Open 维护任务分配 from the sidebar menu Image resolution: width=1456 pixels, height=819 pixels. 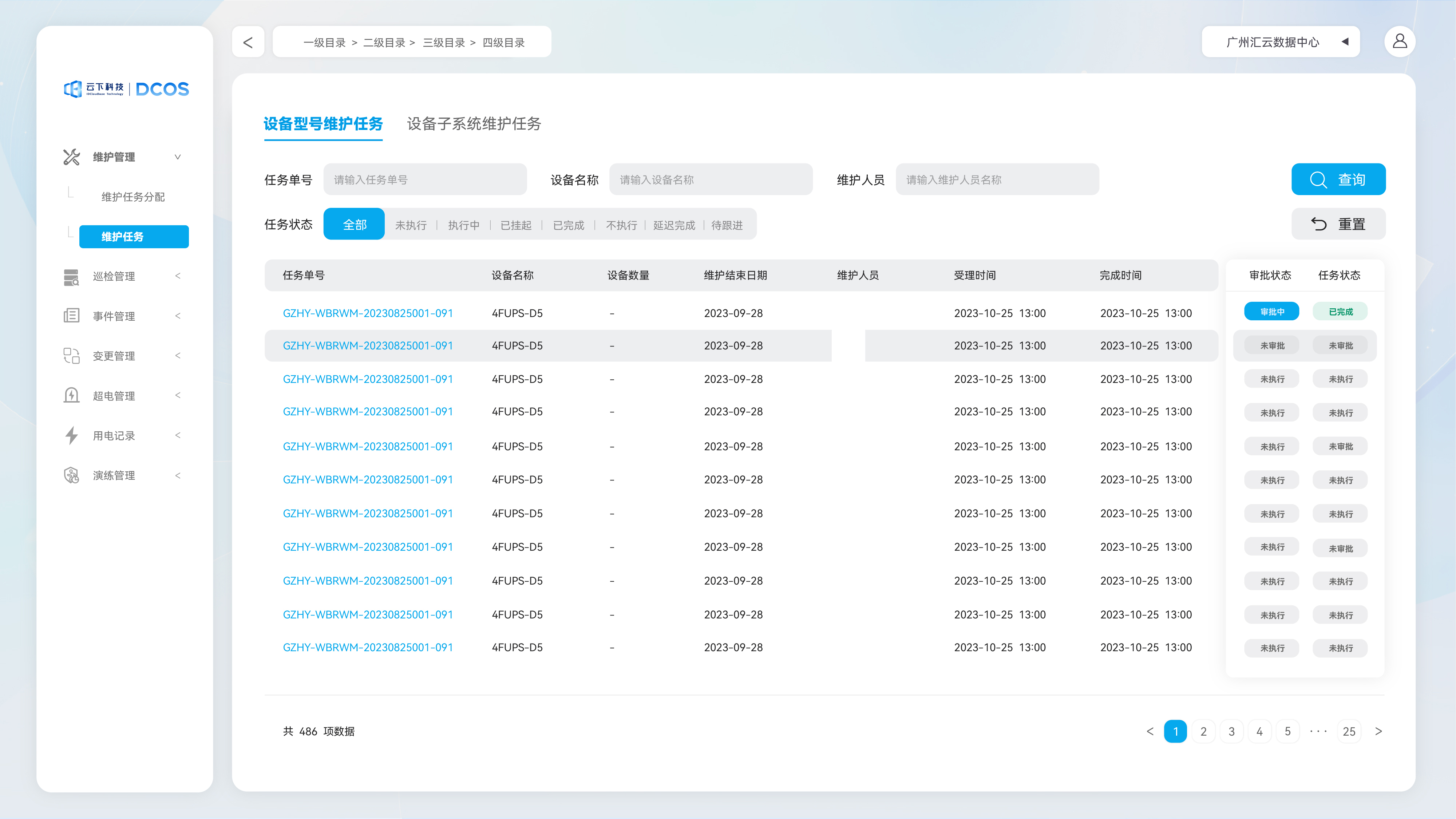coord(133,197)
